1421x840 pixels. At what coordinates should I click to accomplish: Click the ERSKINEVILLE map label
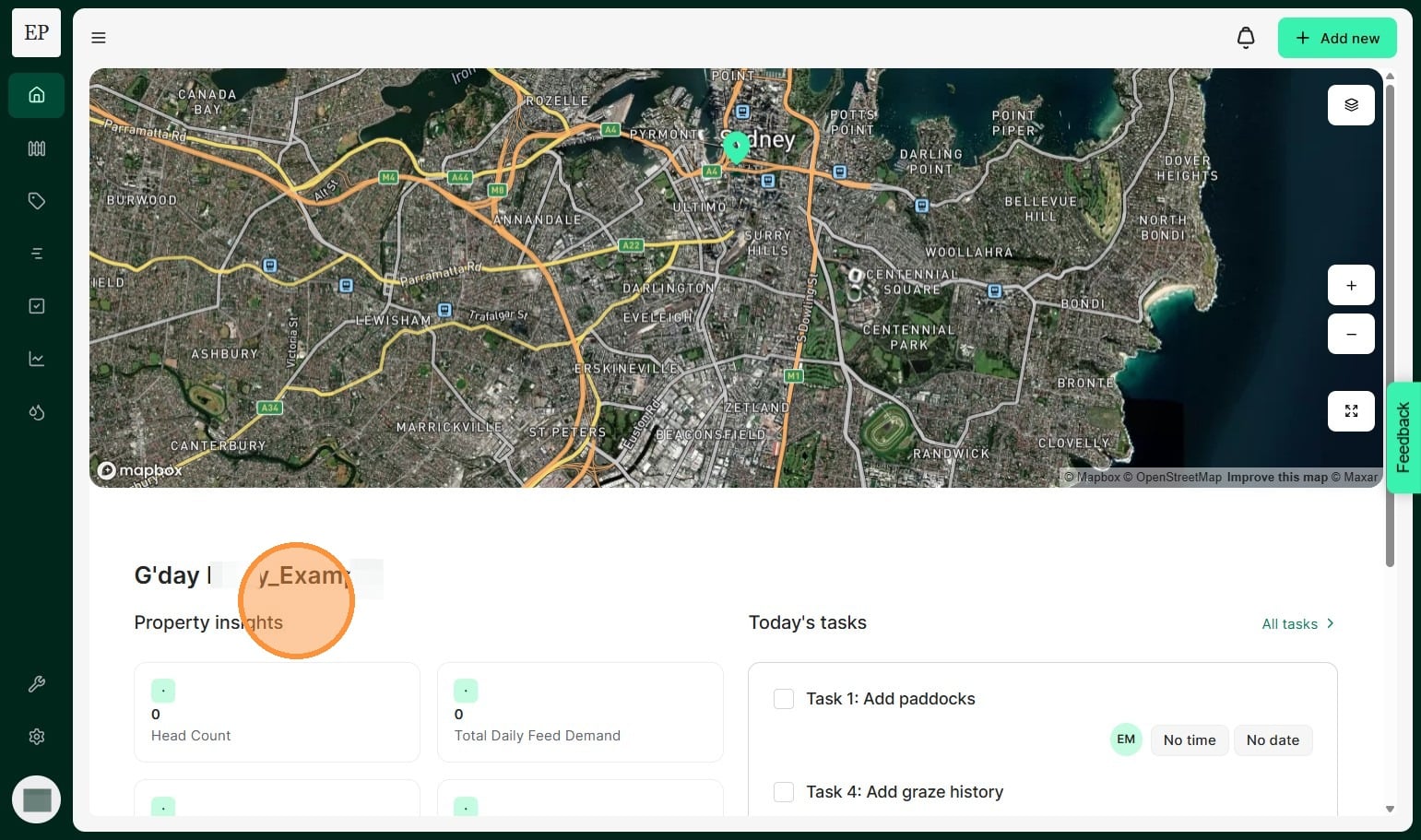[x=626, y=369]
